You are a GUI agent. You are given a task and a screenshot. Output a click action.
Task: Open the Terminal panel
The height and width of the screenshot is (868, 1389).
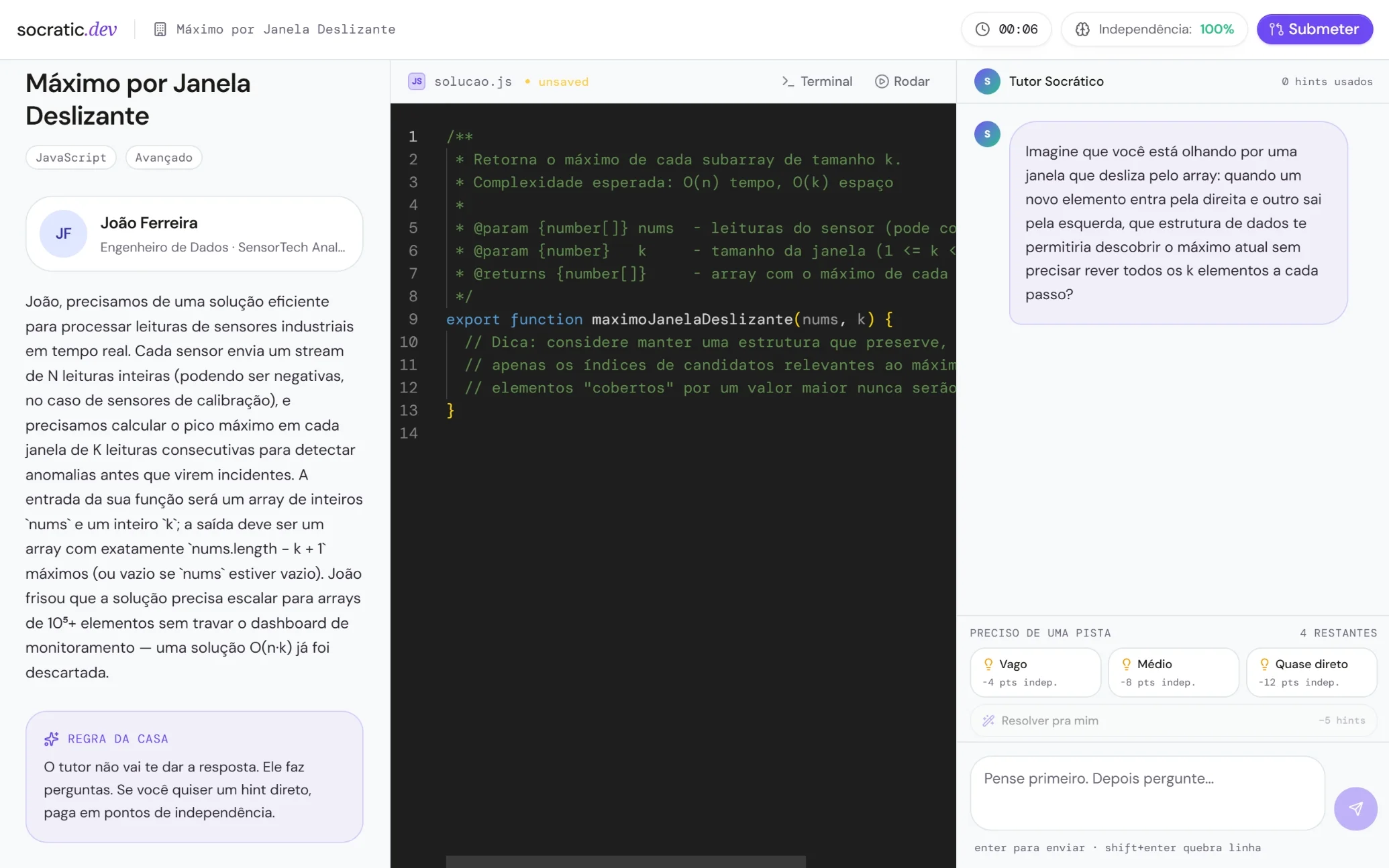coord(817,81)
